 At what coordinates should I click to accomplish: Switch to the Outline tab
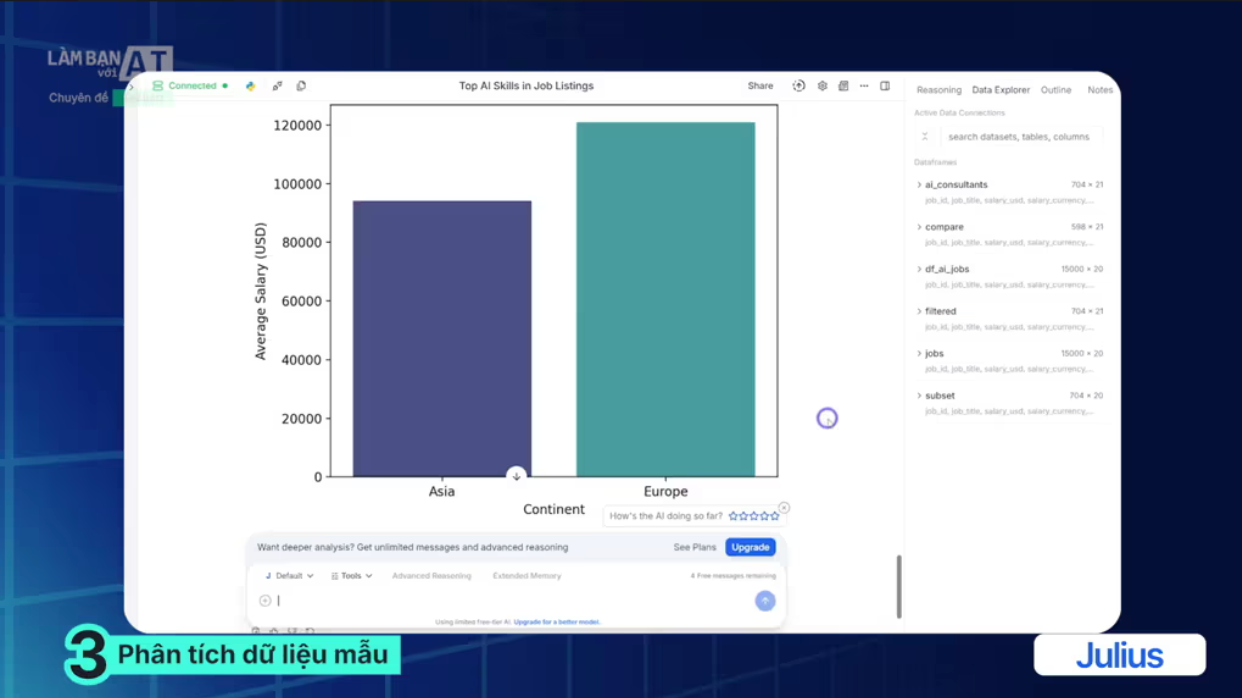1055,90
